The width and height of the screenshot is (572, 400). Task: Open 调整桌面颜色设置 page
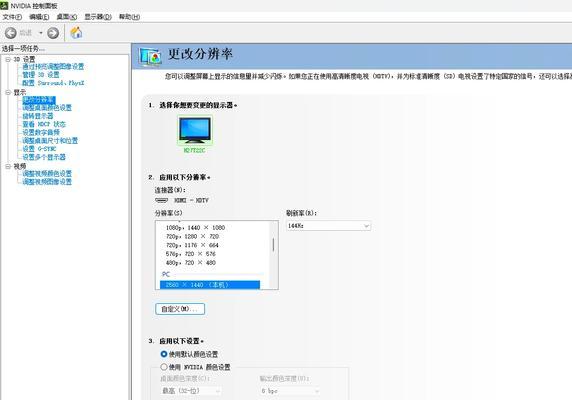[x=47, y=108]
